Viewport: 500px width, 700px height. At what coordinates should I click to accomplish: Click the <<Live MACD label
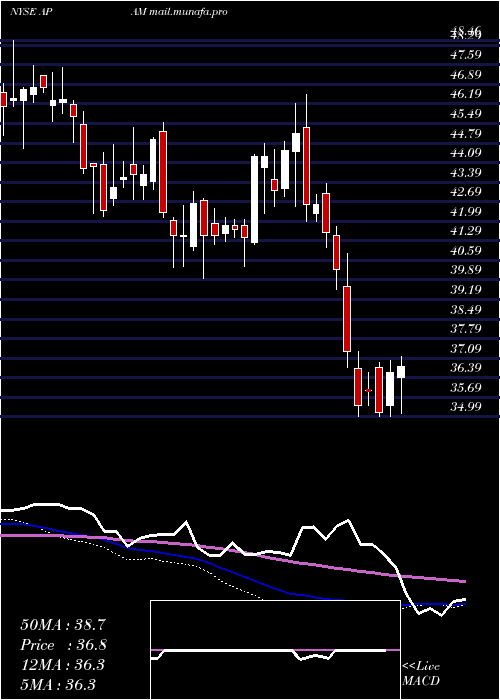coord(421,674)
